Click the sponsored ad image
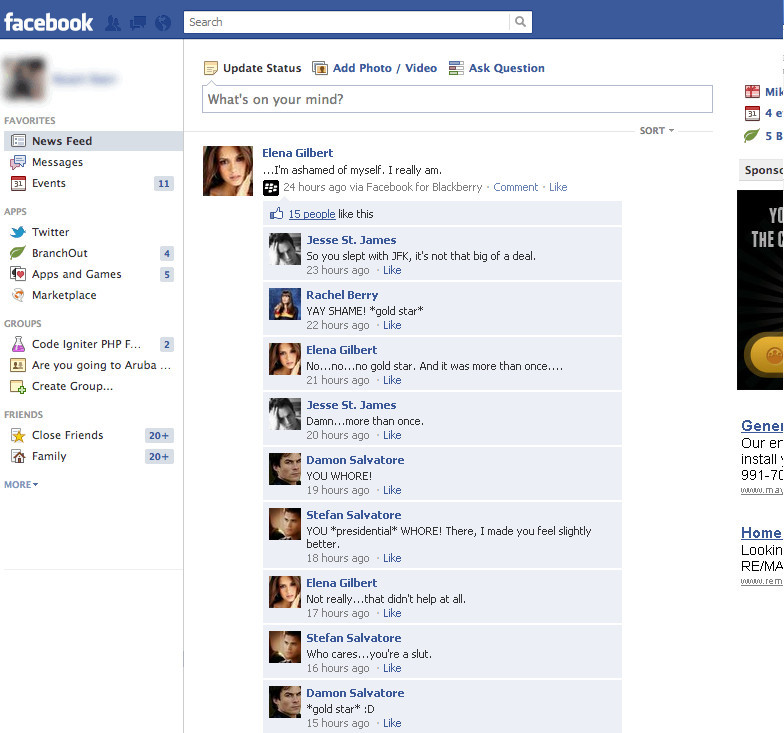The height and width of the screenshot is (733, 784). click(x=760, y=290)
